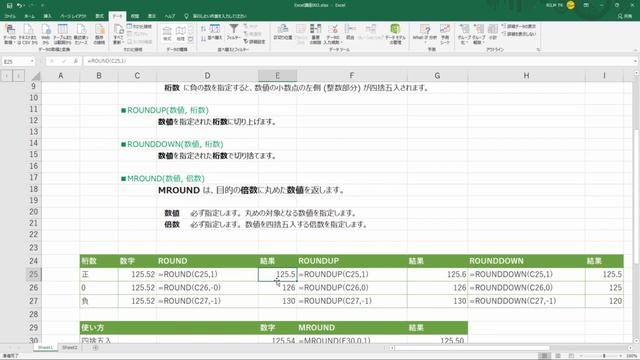Image resolution: width=640 pixels, height=360 pixels.
Task: Click cell containing =ROUNDDOWN(C27,-1)
Action: 527,301
